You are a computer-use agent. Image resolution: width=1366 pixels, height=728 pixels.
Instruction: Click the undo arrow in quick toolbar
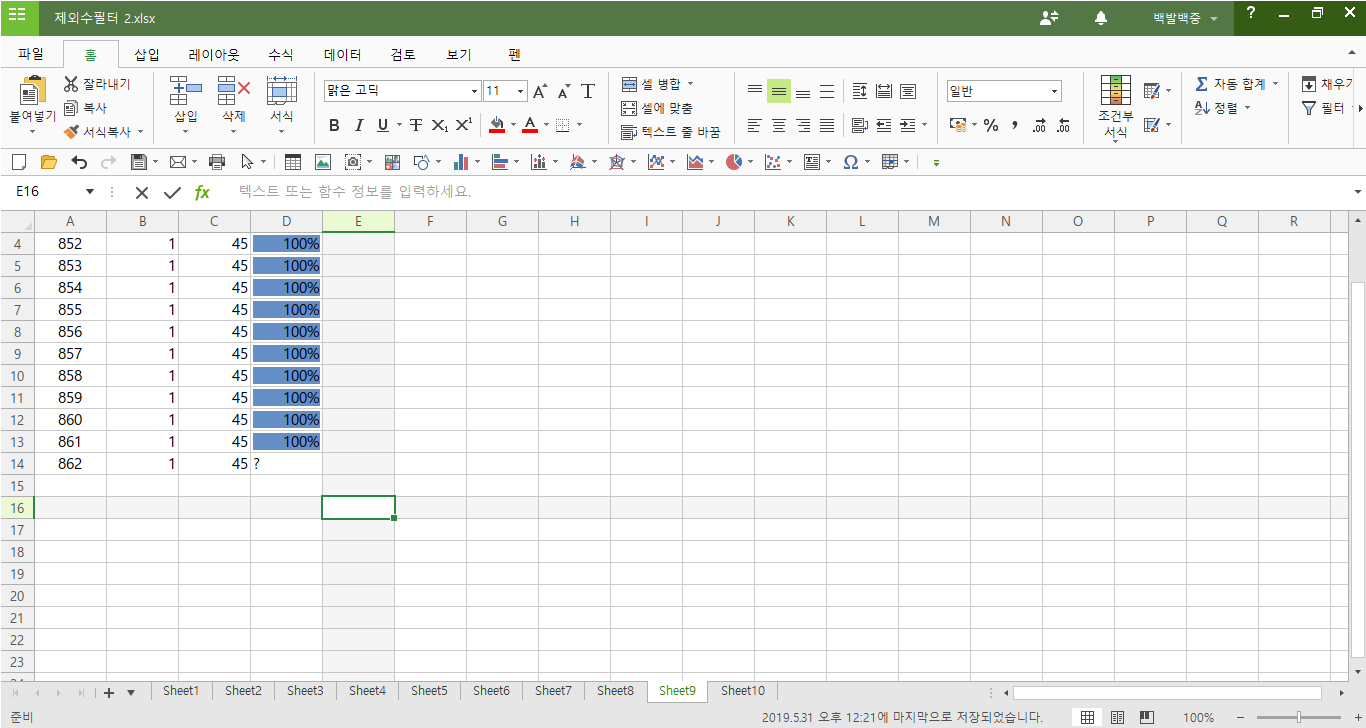click(79, 162)
